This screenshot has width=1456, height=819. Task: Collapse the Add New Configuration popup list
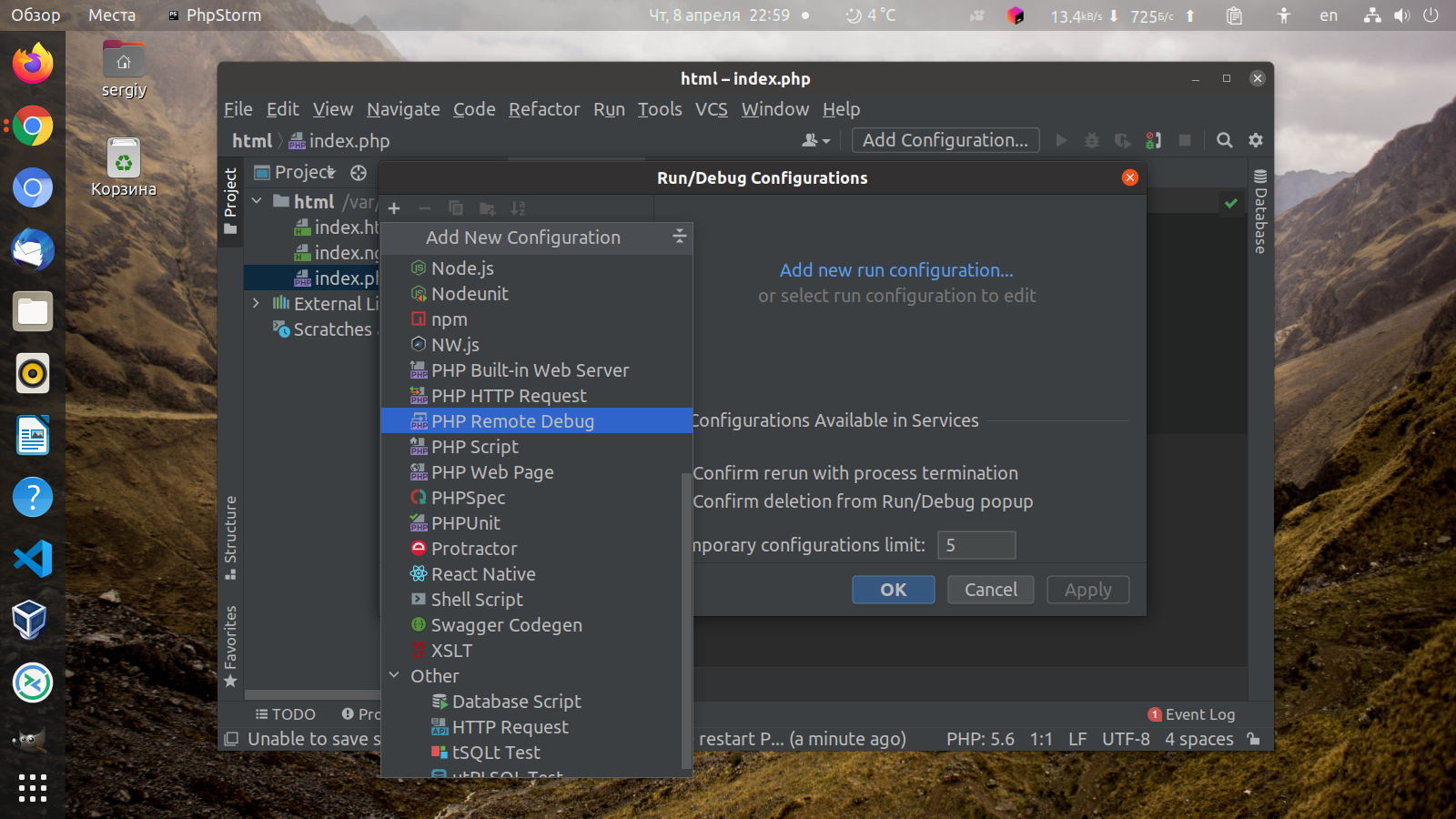tap(679, 237)
